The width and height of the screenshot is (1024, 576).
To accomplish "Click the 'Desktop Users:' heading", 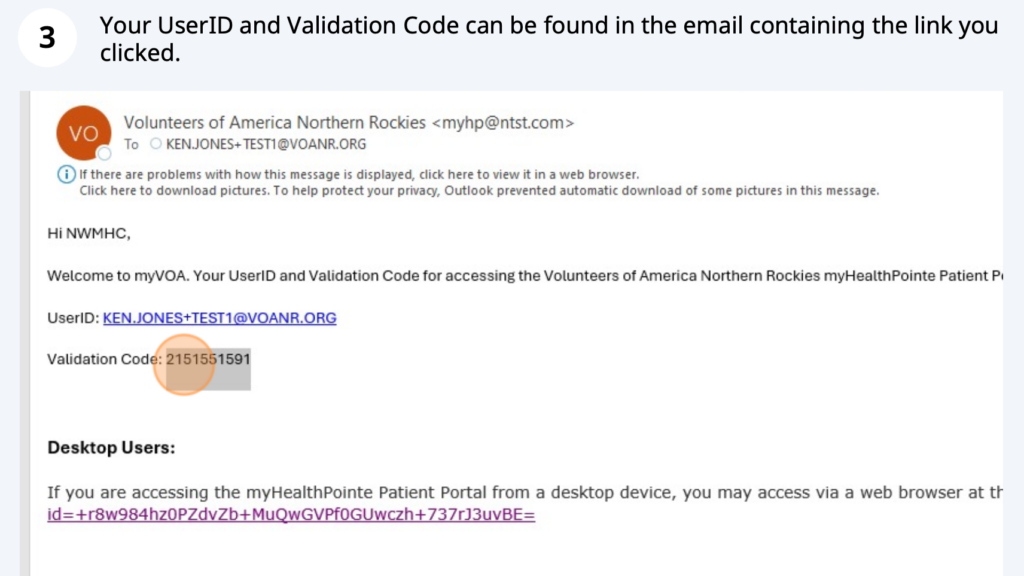I will point(111,448).
